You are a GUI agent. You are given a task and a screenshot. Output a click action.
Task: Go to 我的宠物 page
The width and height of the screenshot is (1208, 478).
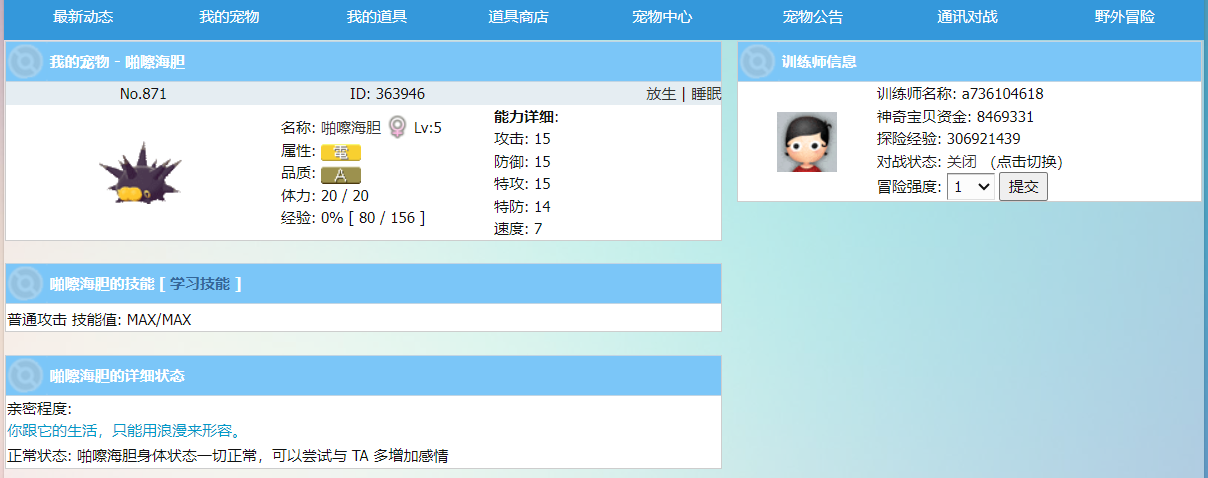tap(229, 17)
